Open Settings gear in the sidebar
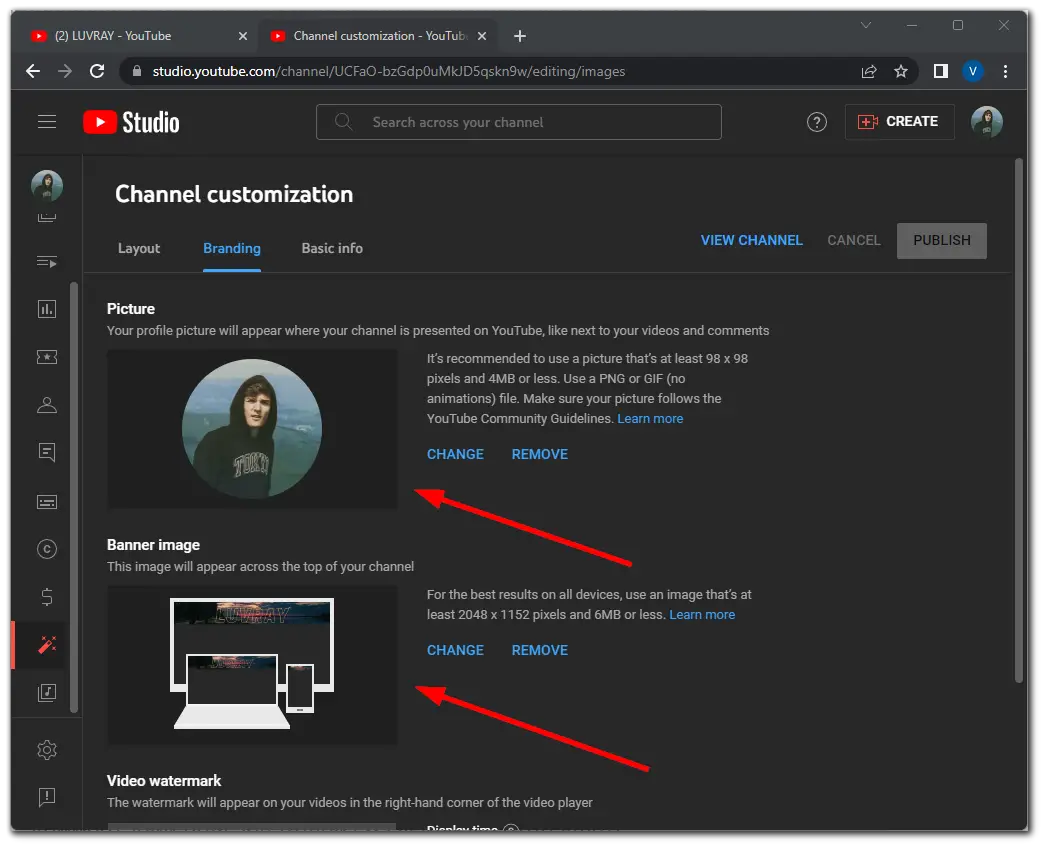The image size is (1046, 849). coord(47,750)
